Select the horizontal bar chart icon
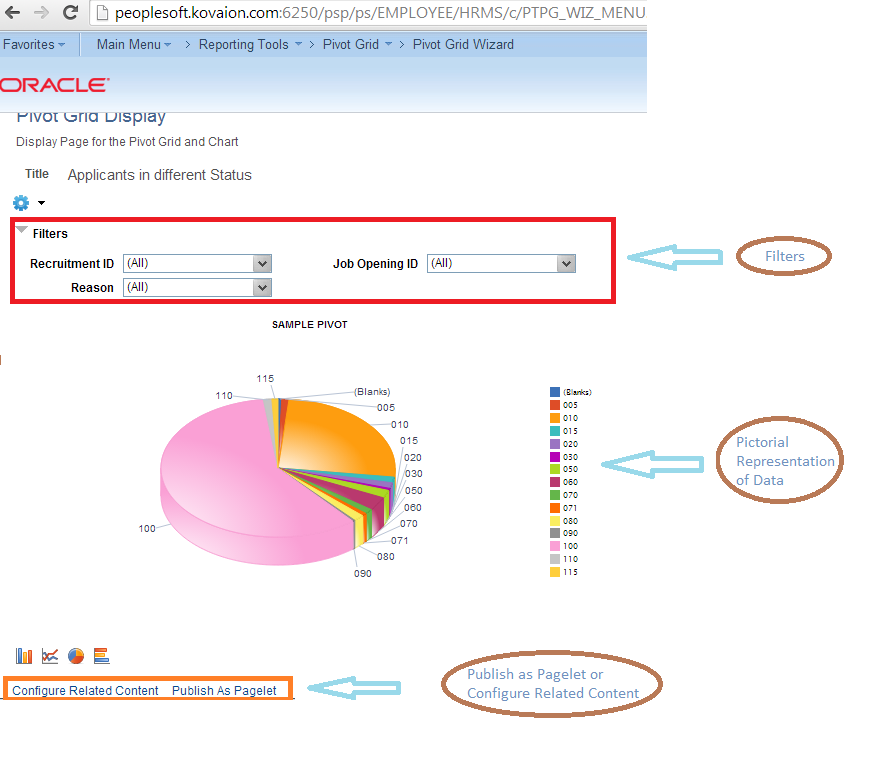This screenshot has width=884, height=764. [x=101, y=655]
